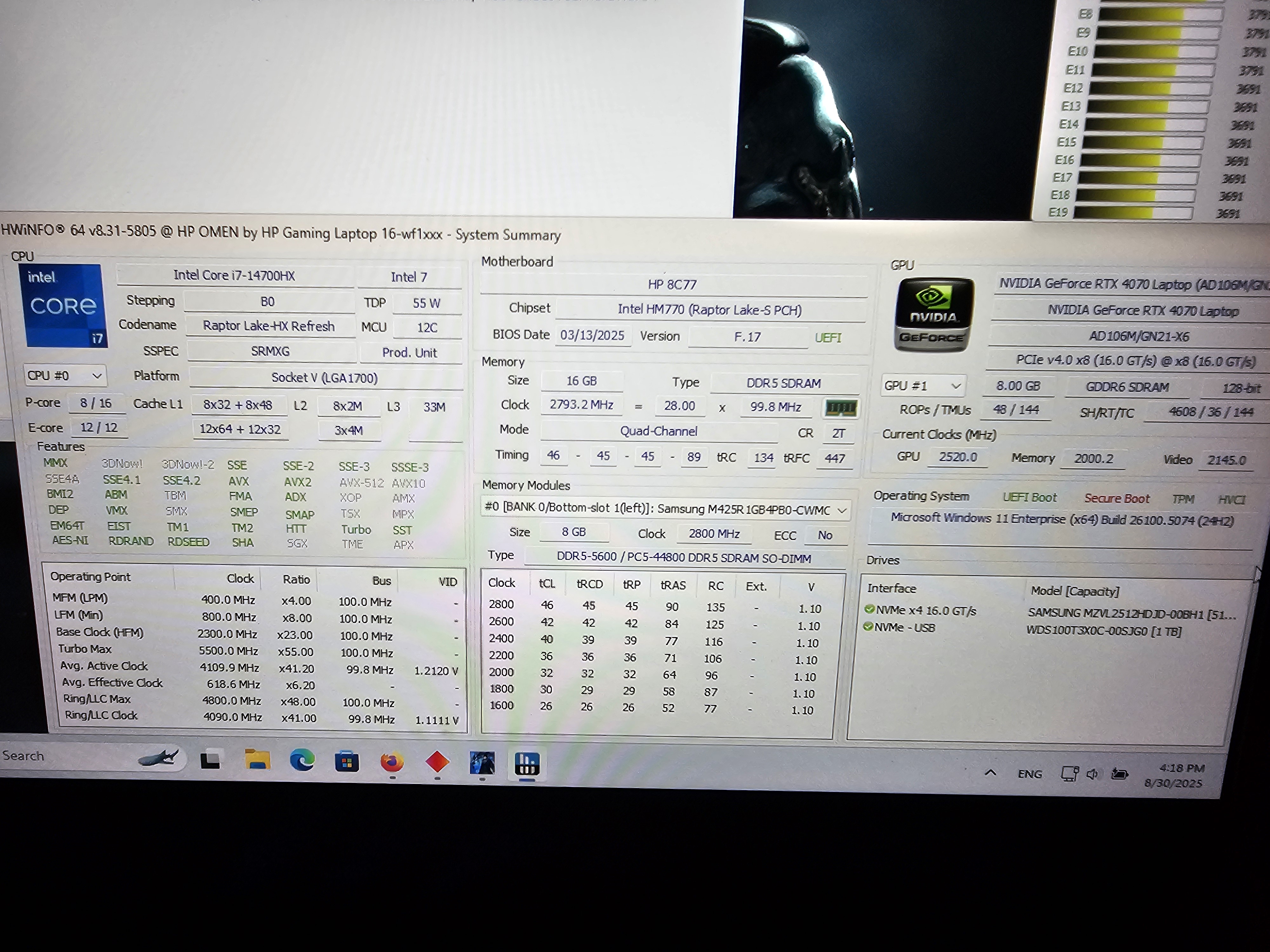Click Windows 11 Enterprise OS text
1270x952 pixels.
(x=1062, y=519)
